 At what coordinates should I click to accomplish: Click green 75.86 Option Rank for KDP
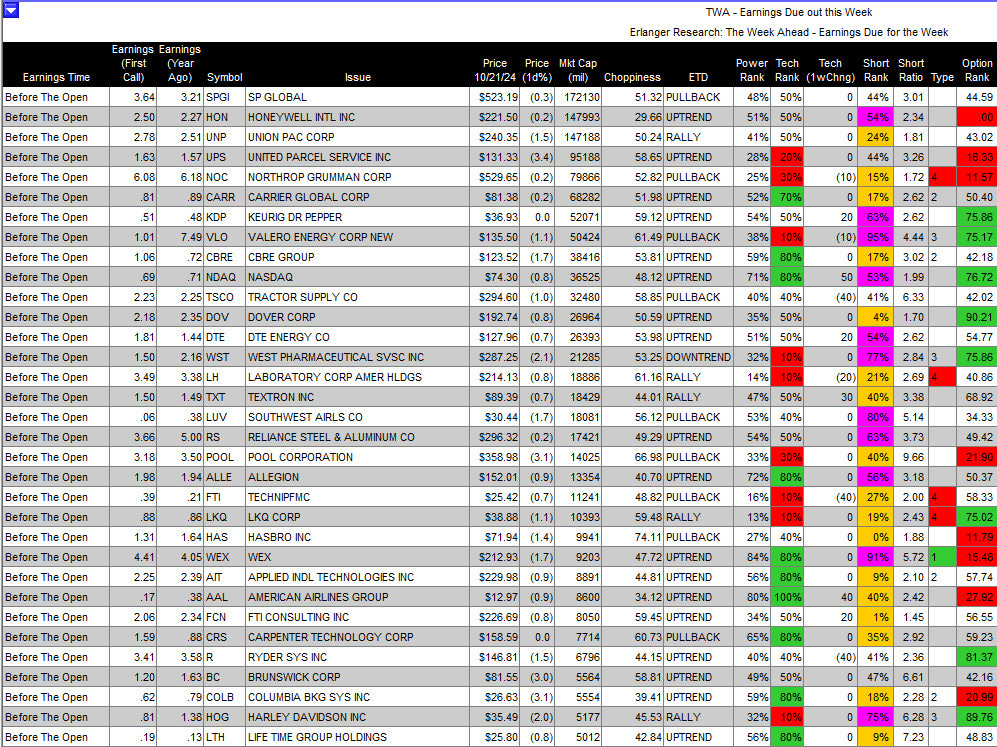(x=977, y=217)
